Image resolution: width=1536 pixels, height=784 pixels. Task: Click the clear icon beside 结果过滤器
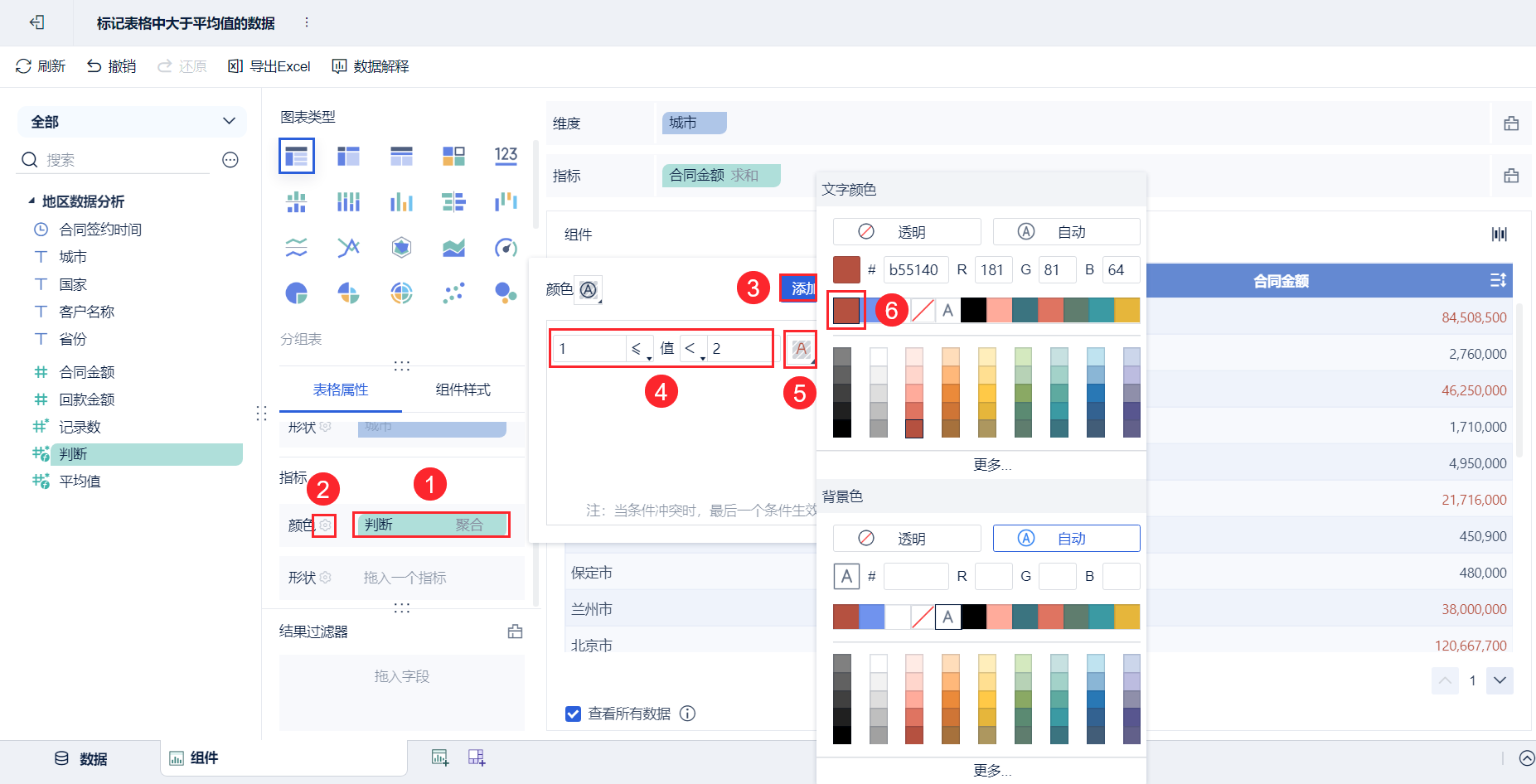[515, 632]
